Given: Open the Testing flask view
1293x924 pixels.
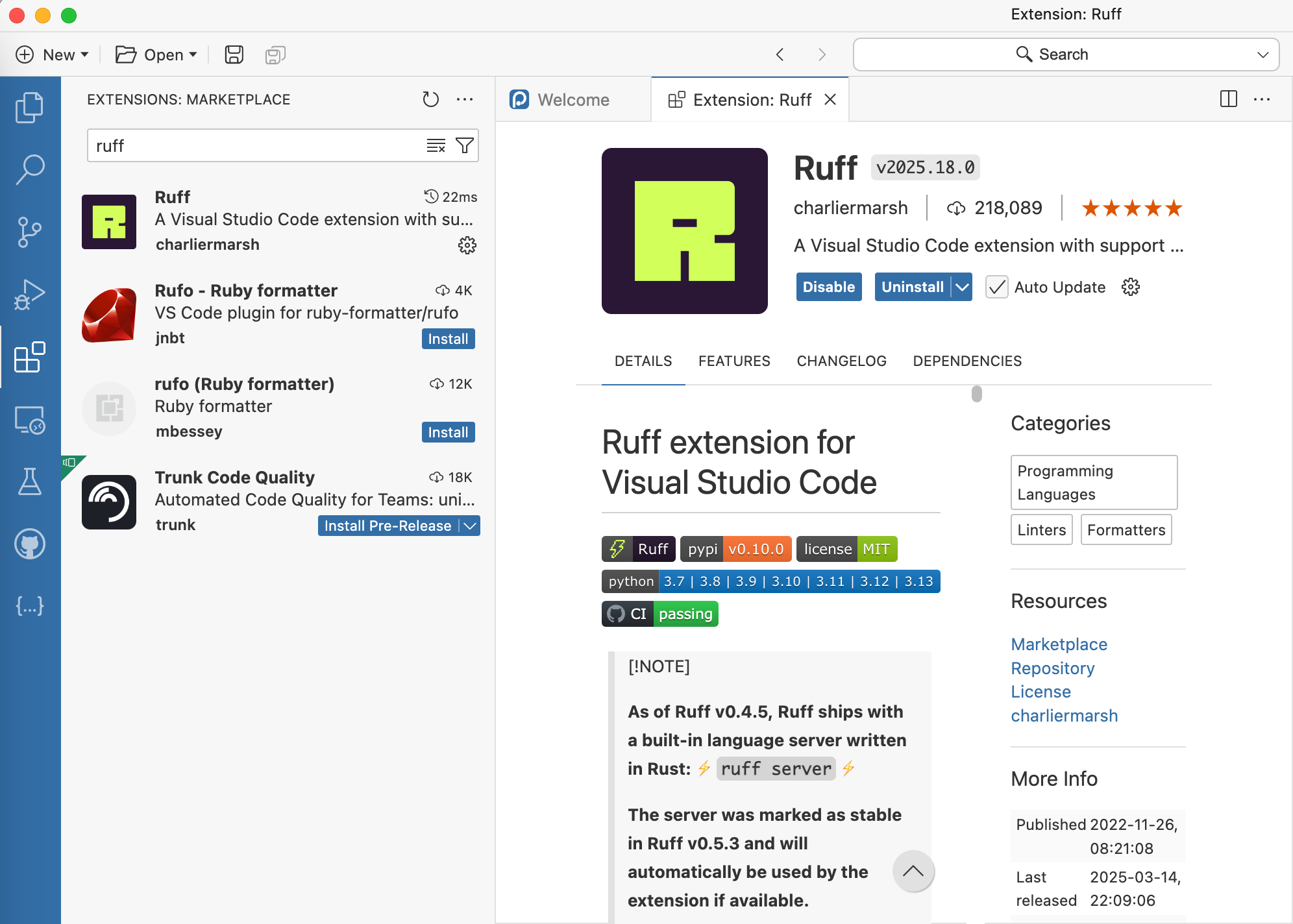Looking at the screenshot, I should (30, 481).
